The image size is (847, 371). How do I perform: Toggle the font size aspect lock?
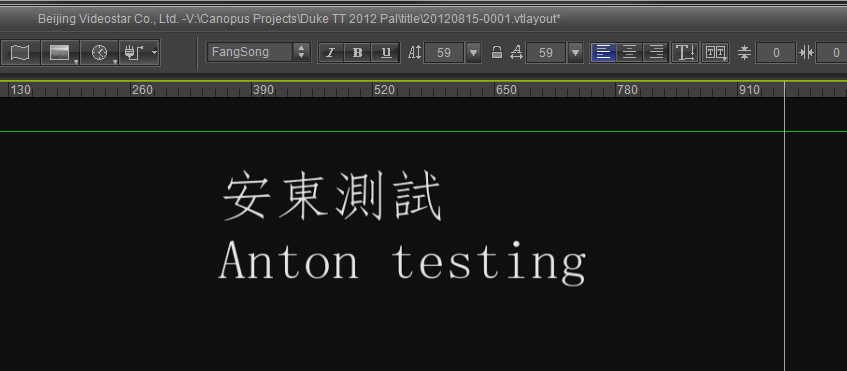497,52
